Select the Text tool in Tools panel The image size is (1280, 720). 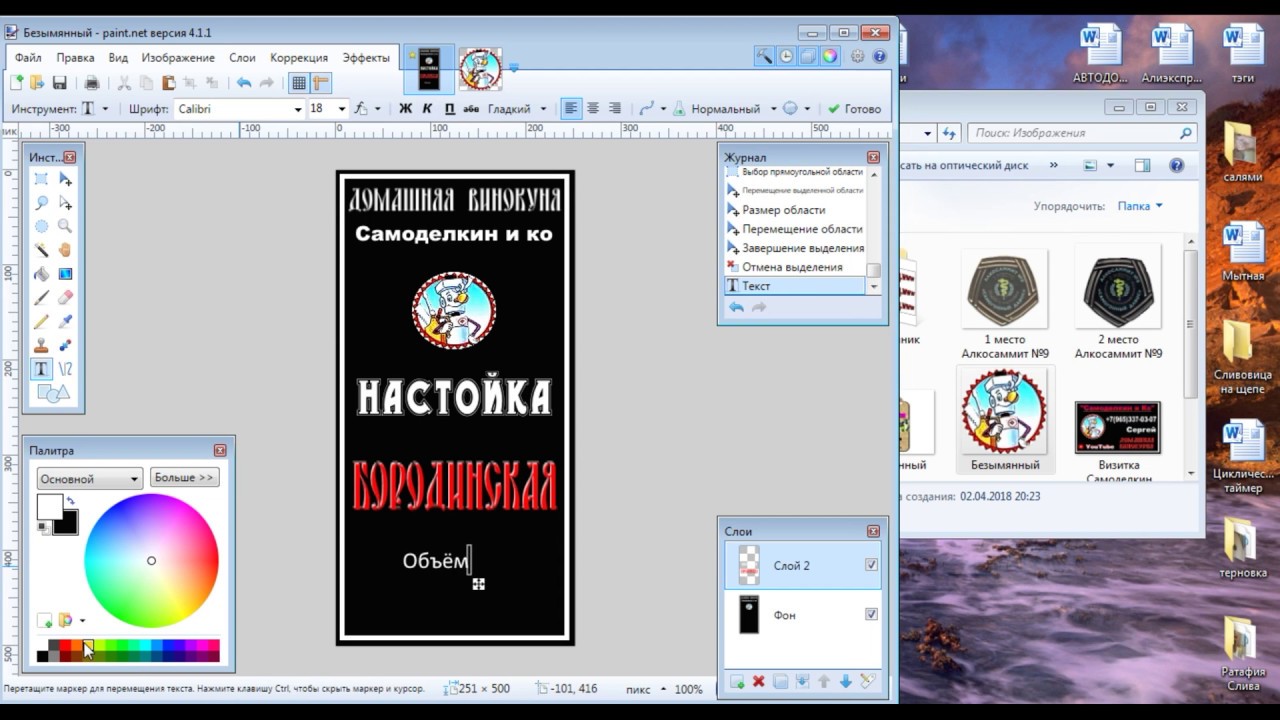coord(41,369)
